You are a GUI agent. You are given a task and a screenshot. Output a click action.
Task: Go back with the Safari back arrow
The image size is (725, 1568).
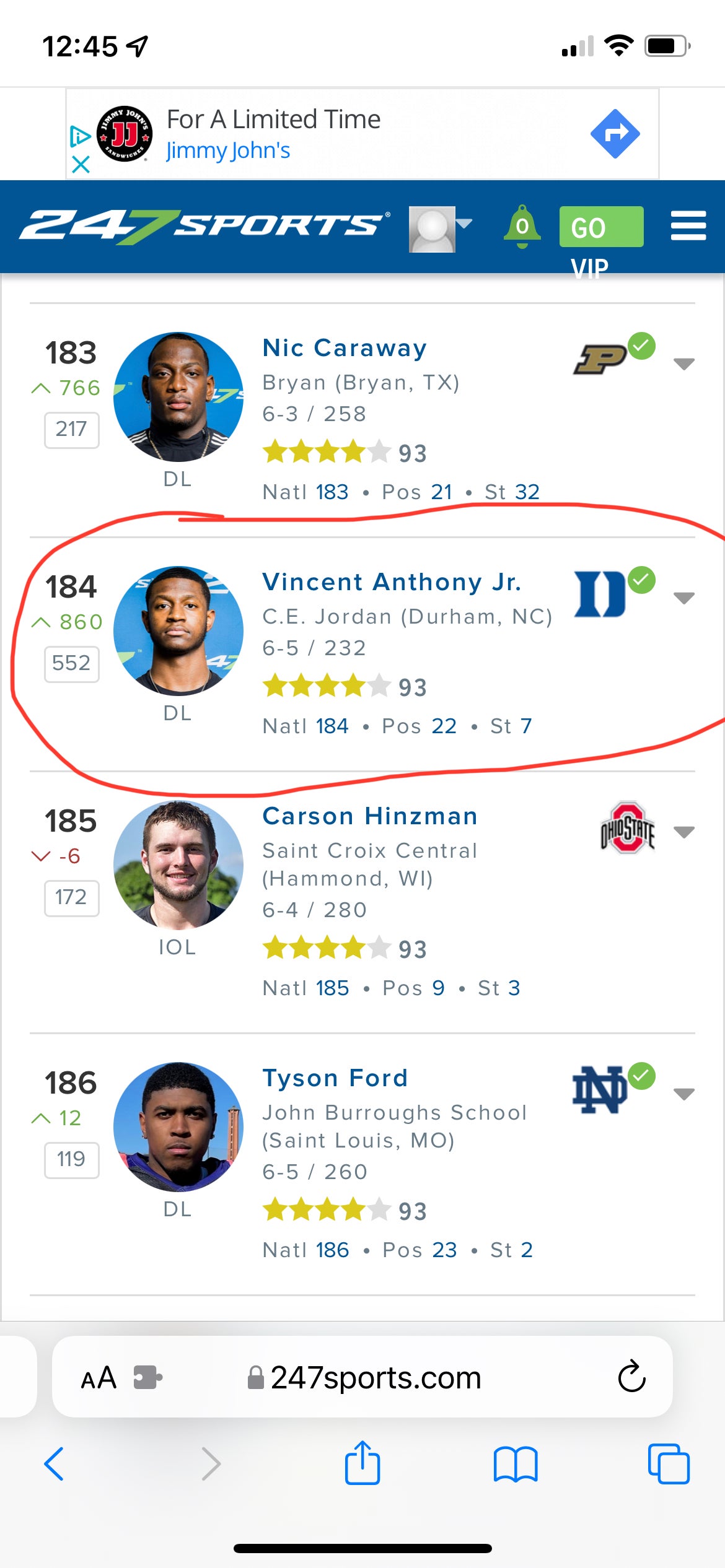point(54,1464)
